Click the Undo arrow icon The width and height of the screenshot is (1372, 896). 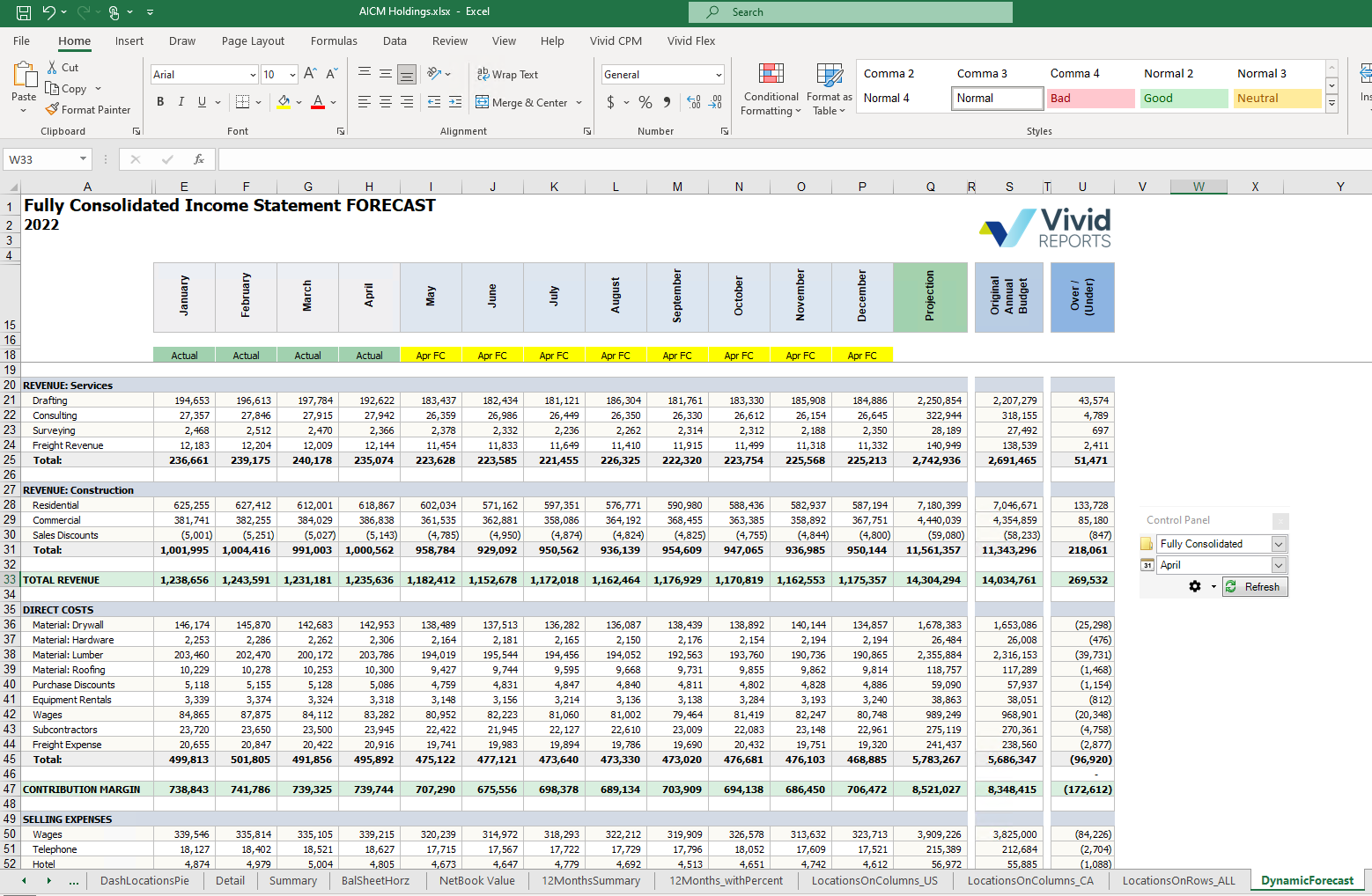click(x=48, y=12)
